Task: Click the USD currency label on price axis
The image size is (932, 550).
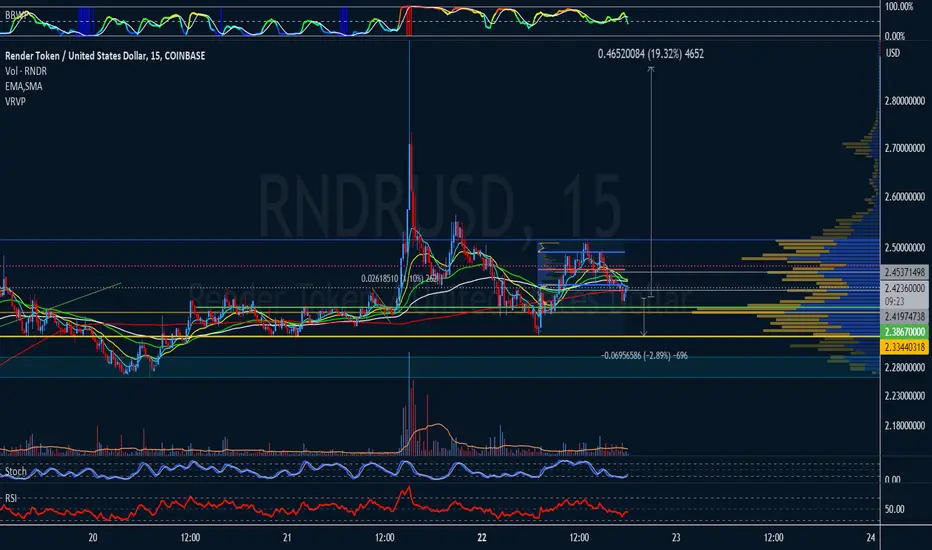Action: 893,53
